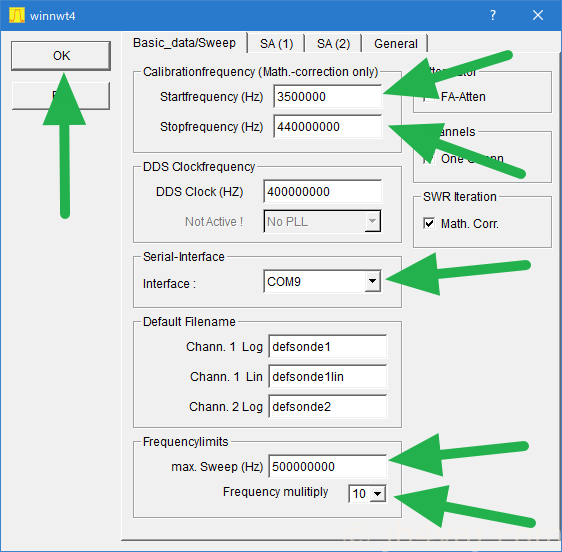This screenshot has width=562, height=552.
Task: Click the Stopfrequency (Hz) field
Action: [328, 126]
